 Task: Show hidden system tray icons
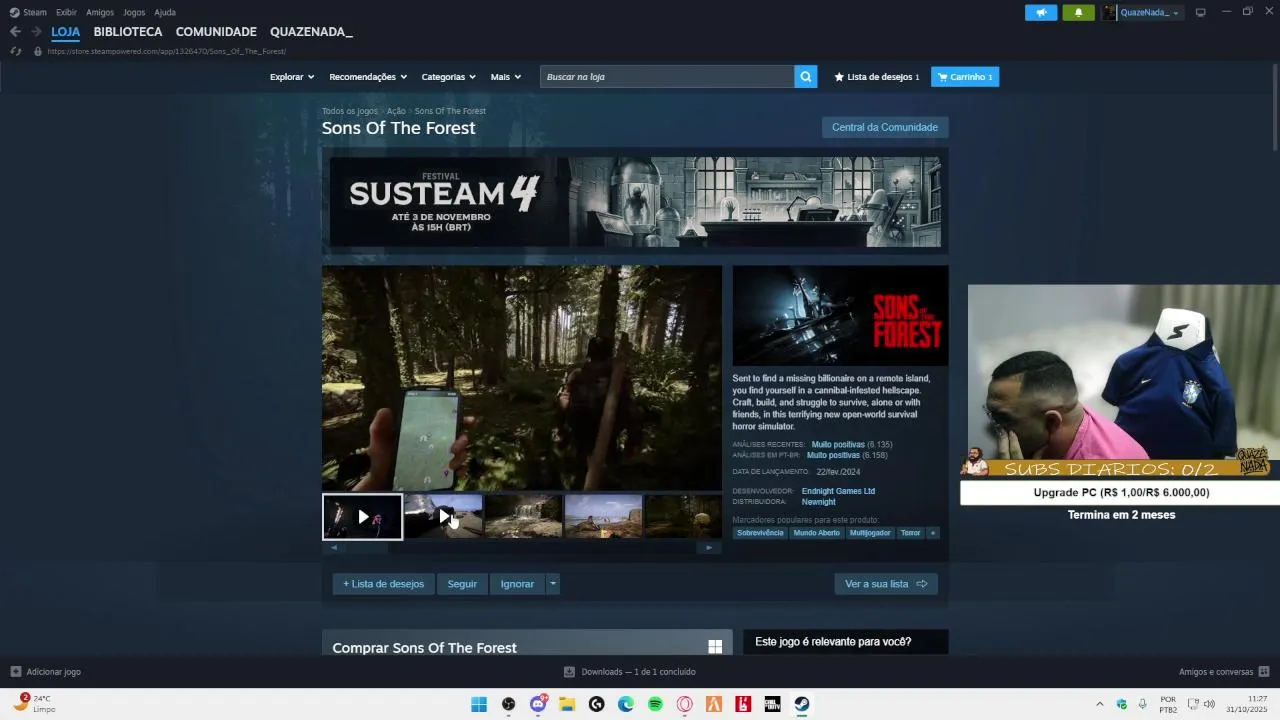click(1100, 704)
